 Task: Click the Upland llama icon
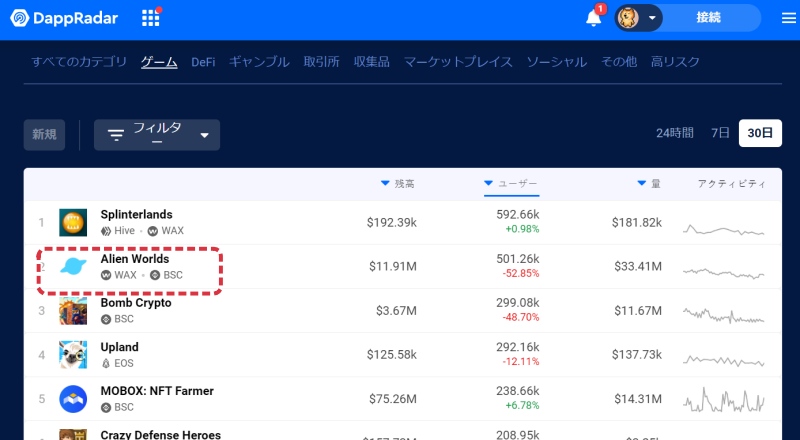pyautogui.click(x=73, y=355)
